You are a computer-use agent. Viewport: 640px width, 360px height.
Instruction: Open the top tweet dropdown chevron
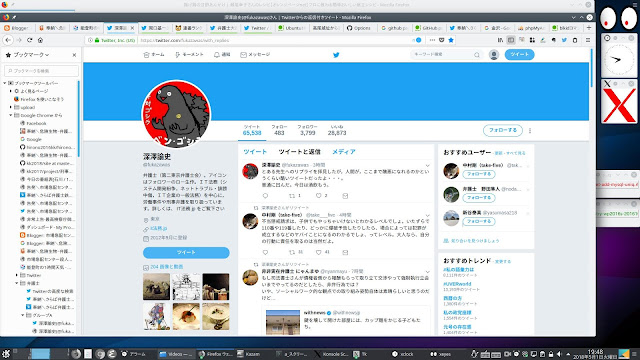pyautogui.click(x=427, y=165)
